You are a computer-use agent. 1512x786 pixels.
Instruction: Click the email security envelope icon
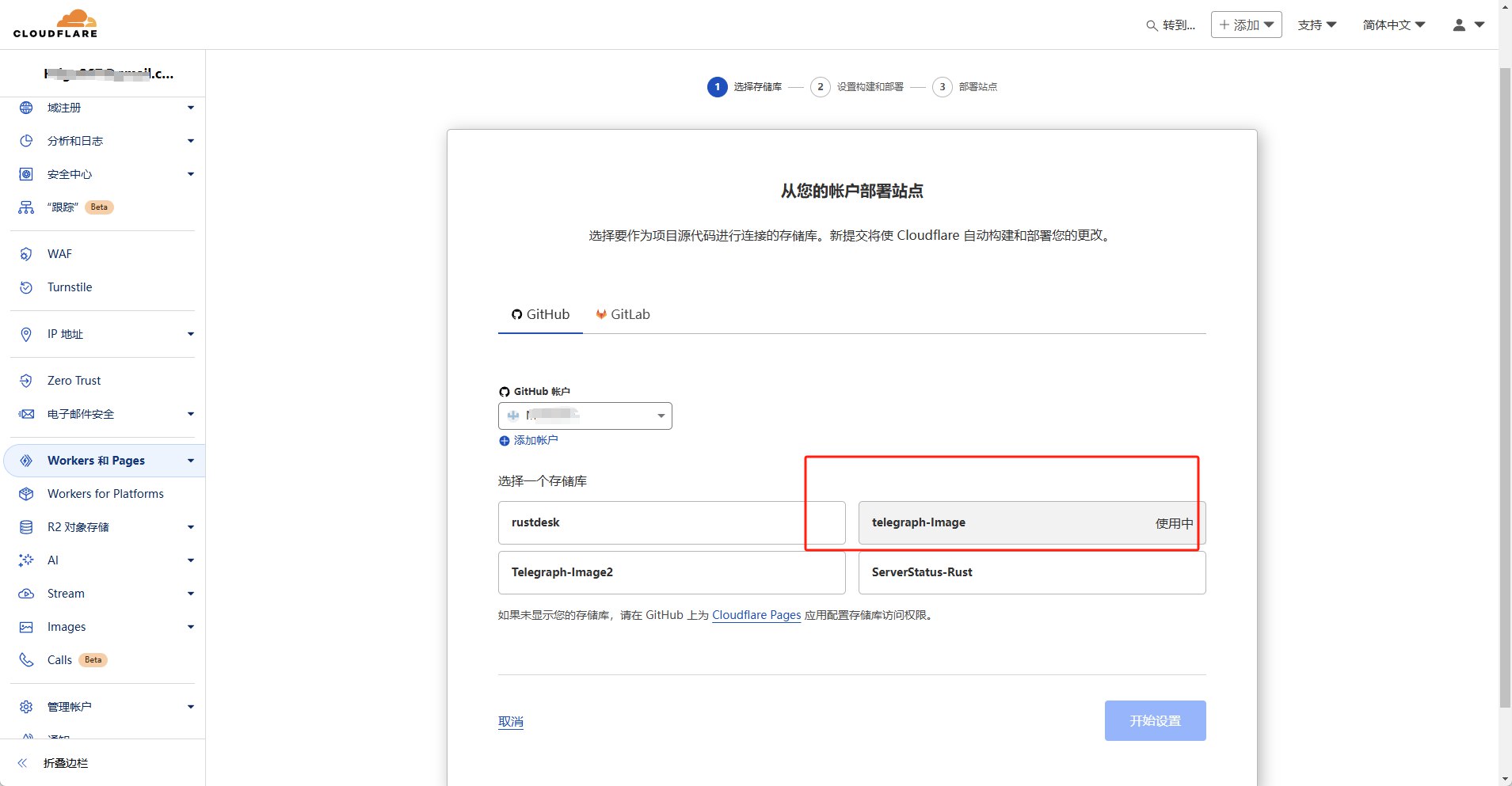(x=26, y=414)
